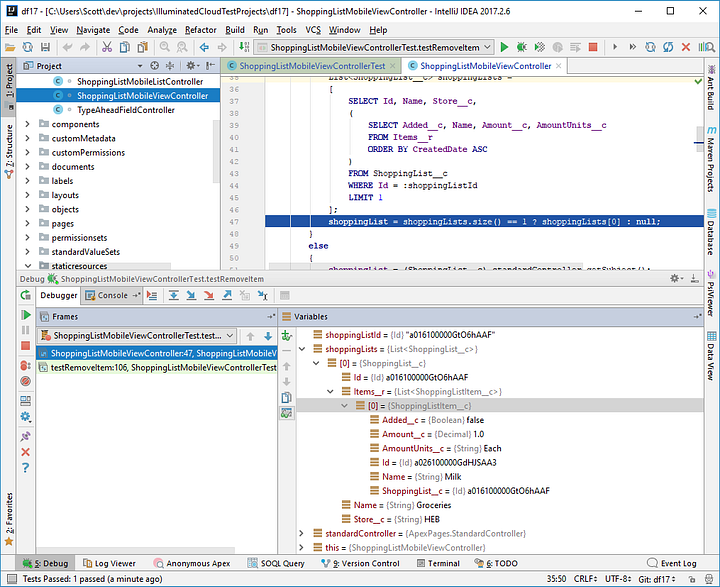Expand the standardController variable
Screen dimensions: 720x587
click(x=302, y=533)
